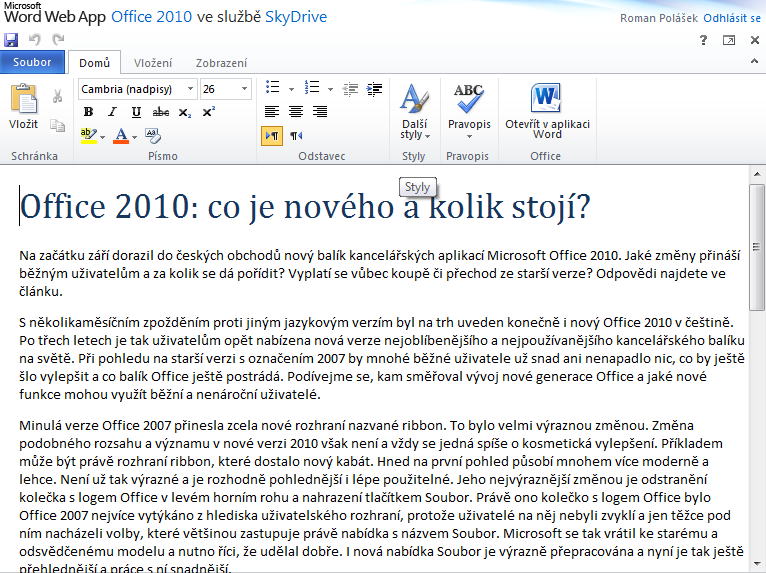Redo the last action
Screen dimensions: 766x573
pyautogui.click(x=58, y=40)
